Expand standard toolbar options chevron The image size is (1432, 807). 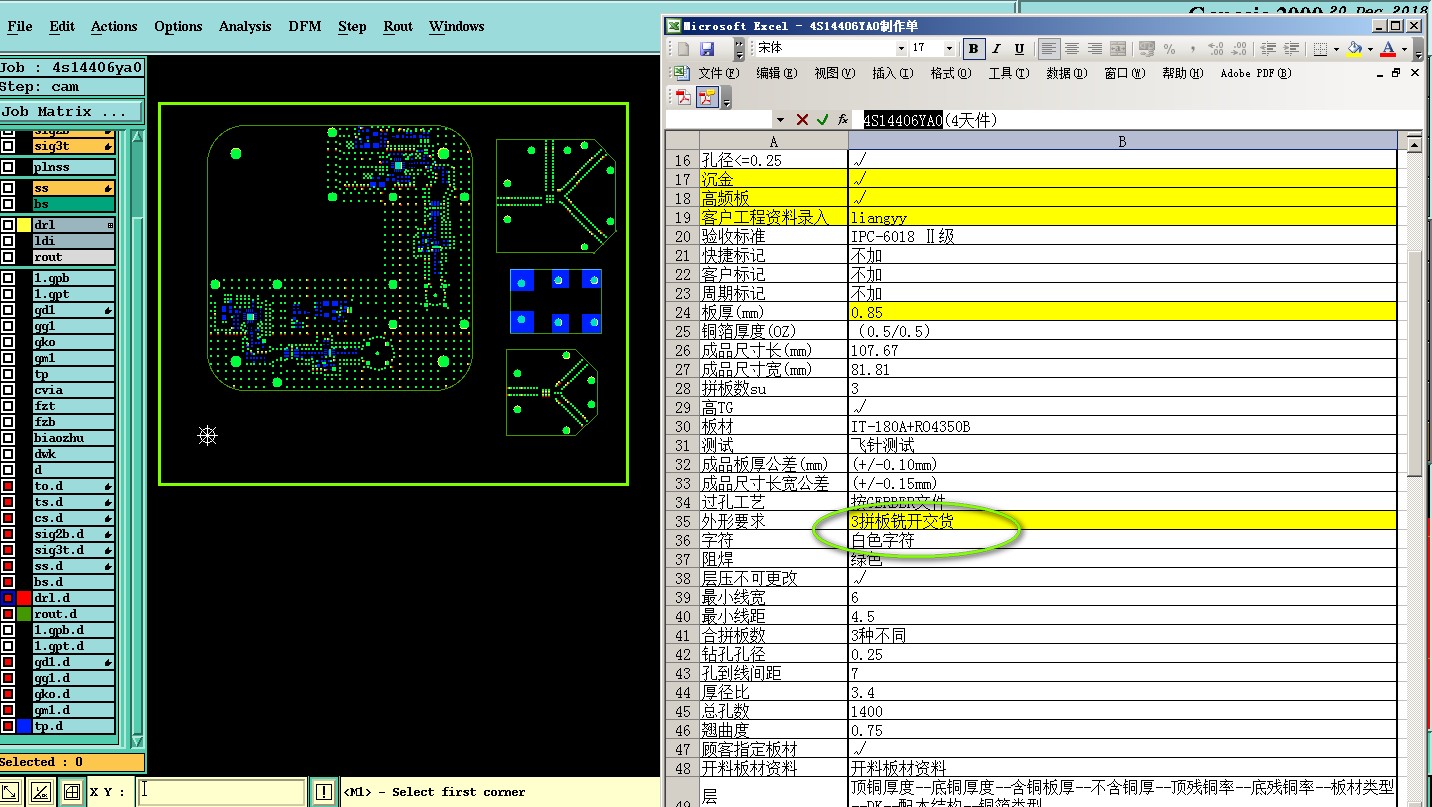[739, 49]
